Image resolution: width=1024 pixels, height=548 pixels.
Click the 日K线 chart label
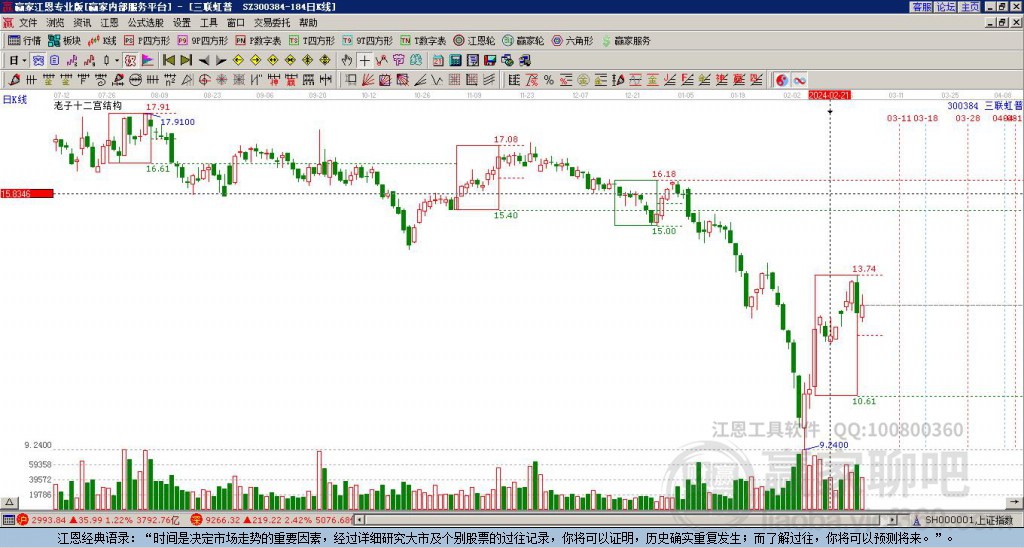pos(15,100)
